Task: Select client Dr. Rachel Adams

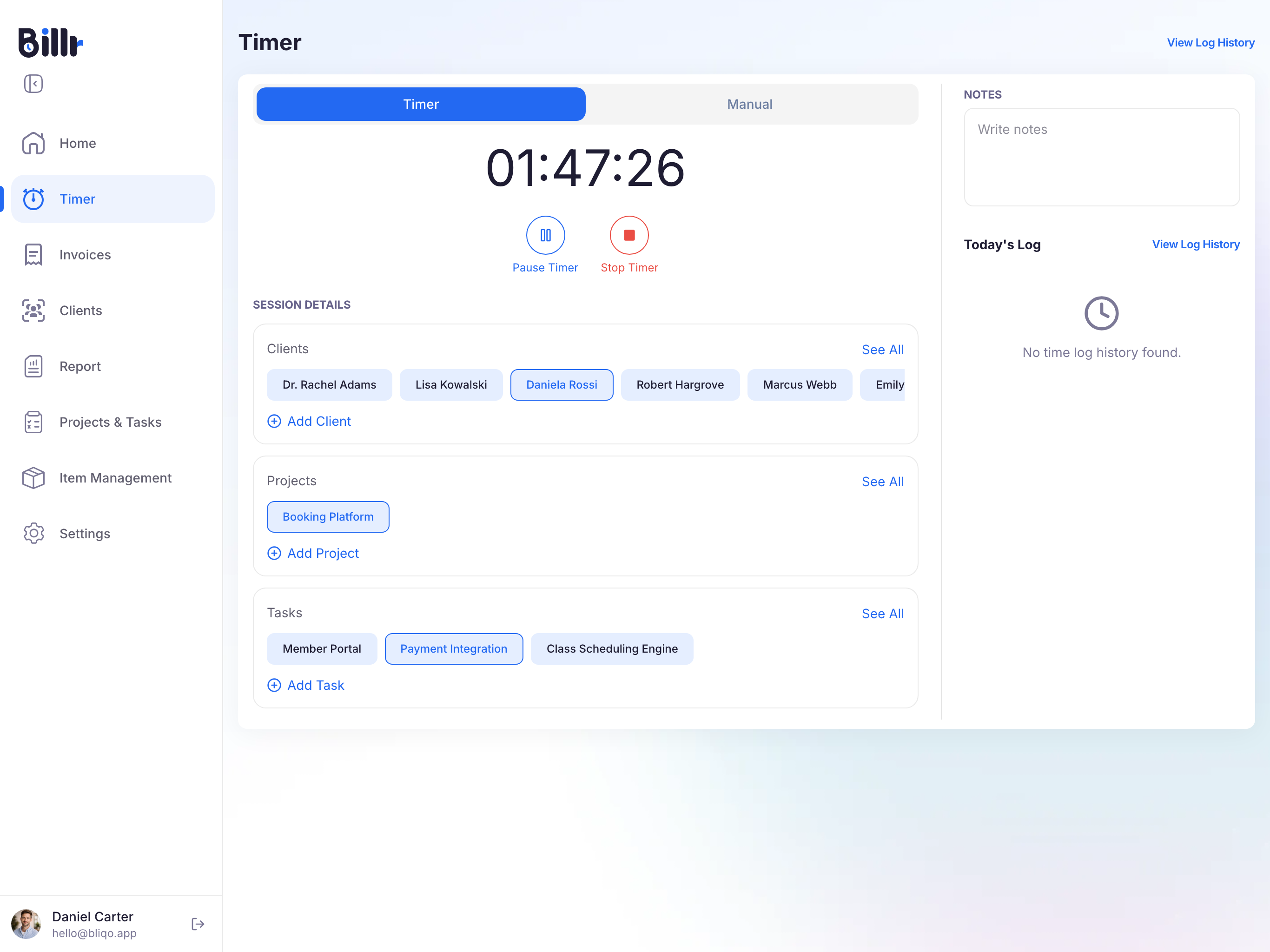Action: point(330,385)
